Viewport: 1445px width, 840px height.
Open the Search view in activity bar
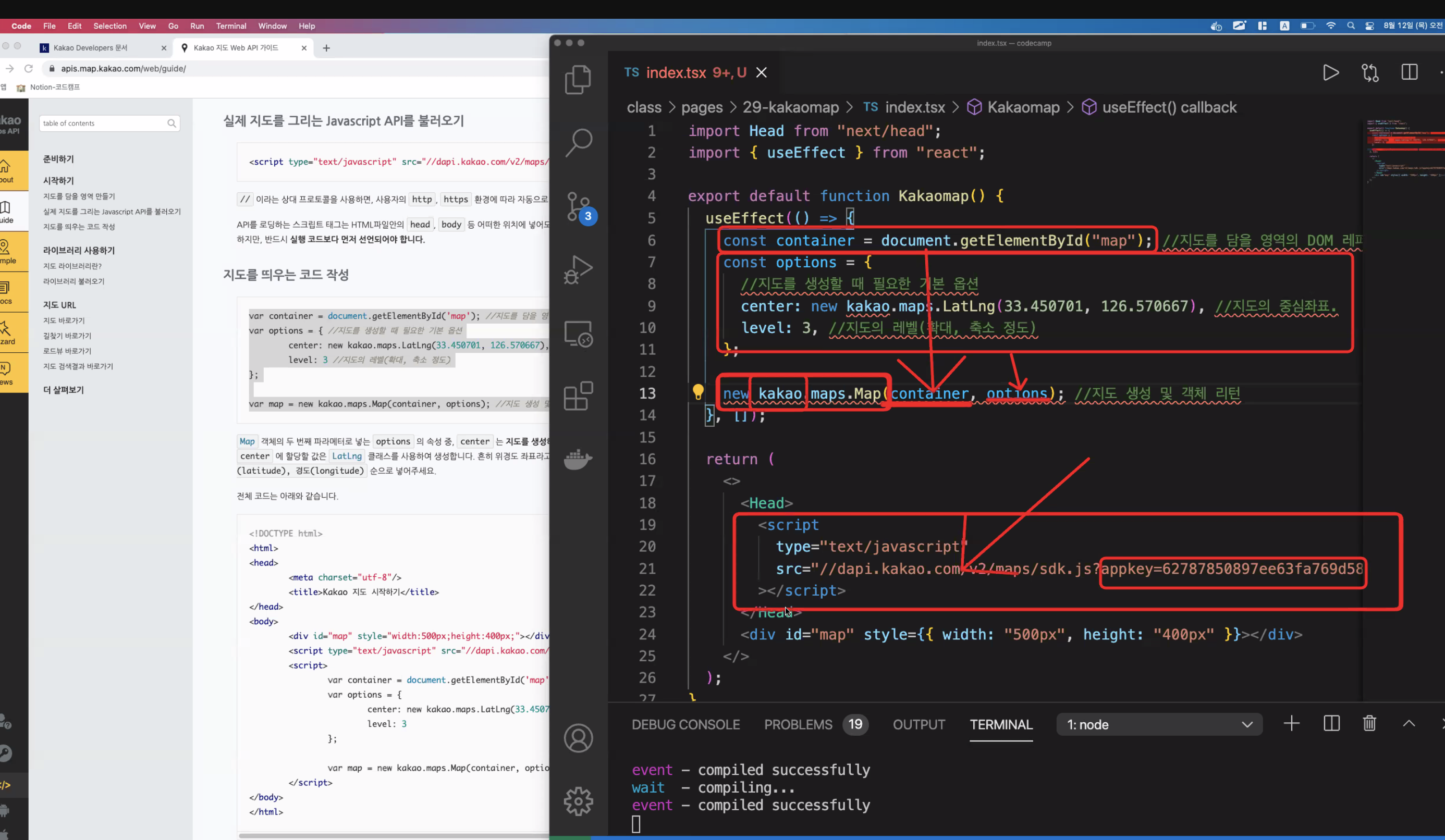(x=578, y=143)
